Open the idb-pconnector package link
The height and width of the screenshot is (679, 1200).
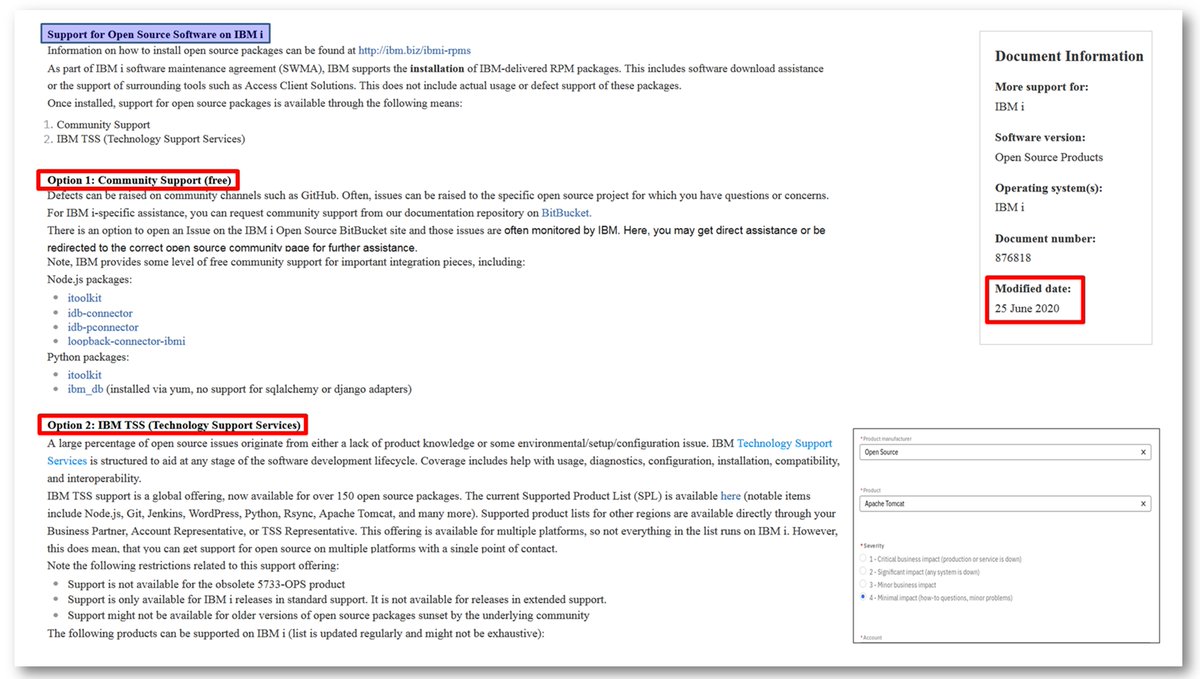tap(103, 327)
